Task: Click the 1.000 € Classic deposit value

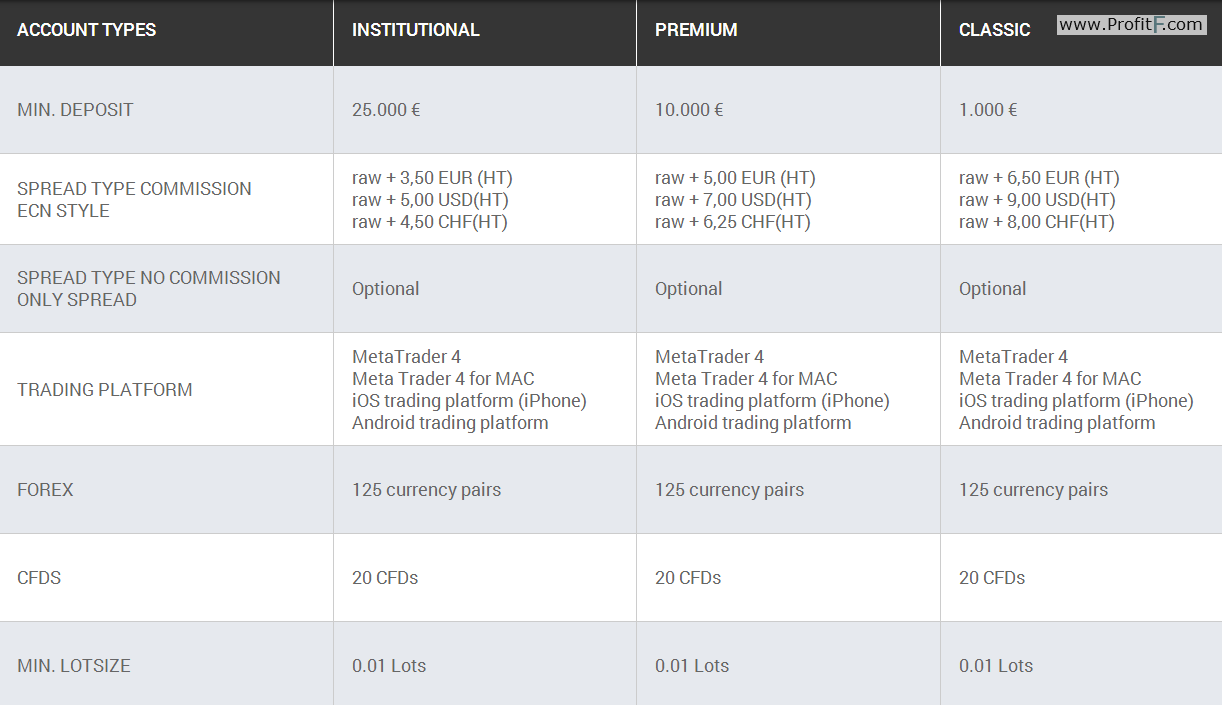Action: click(x=988, y=110)
